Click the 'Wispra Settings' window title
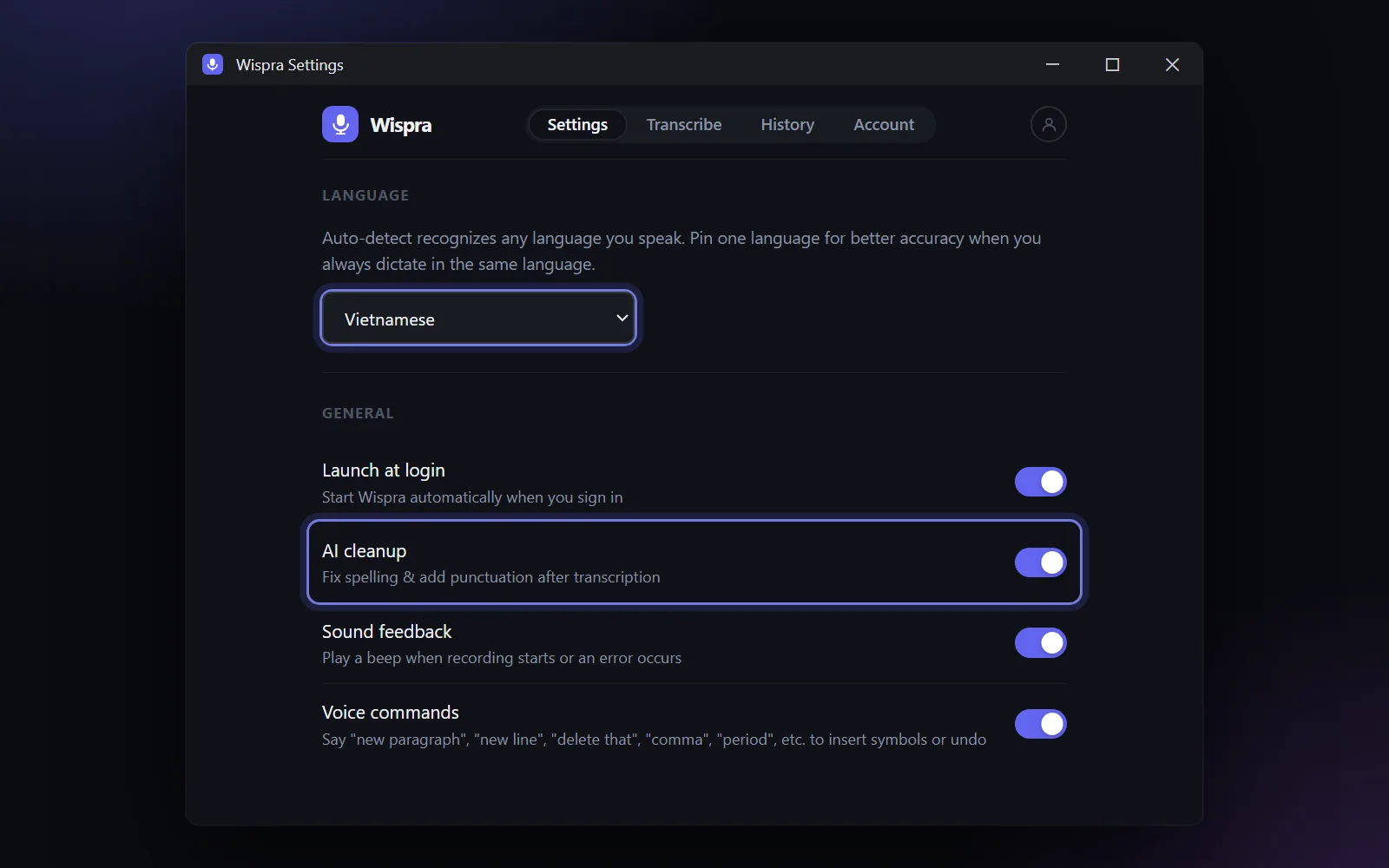Image resolution: width=1389 pixels, height=868 pixels. (290, 65)
